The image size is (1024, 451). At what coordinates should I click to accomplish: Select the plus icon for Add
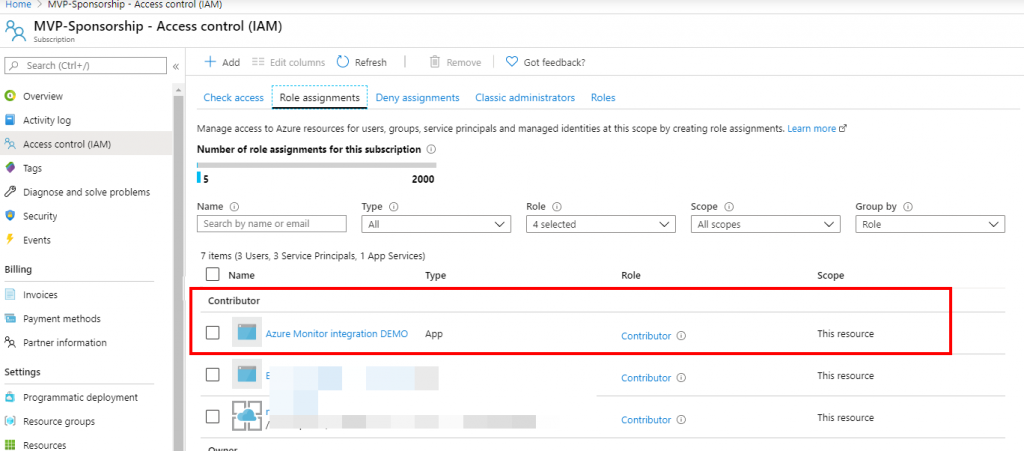point(210,62)
